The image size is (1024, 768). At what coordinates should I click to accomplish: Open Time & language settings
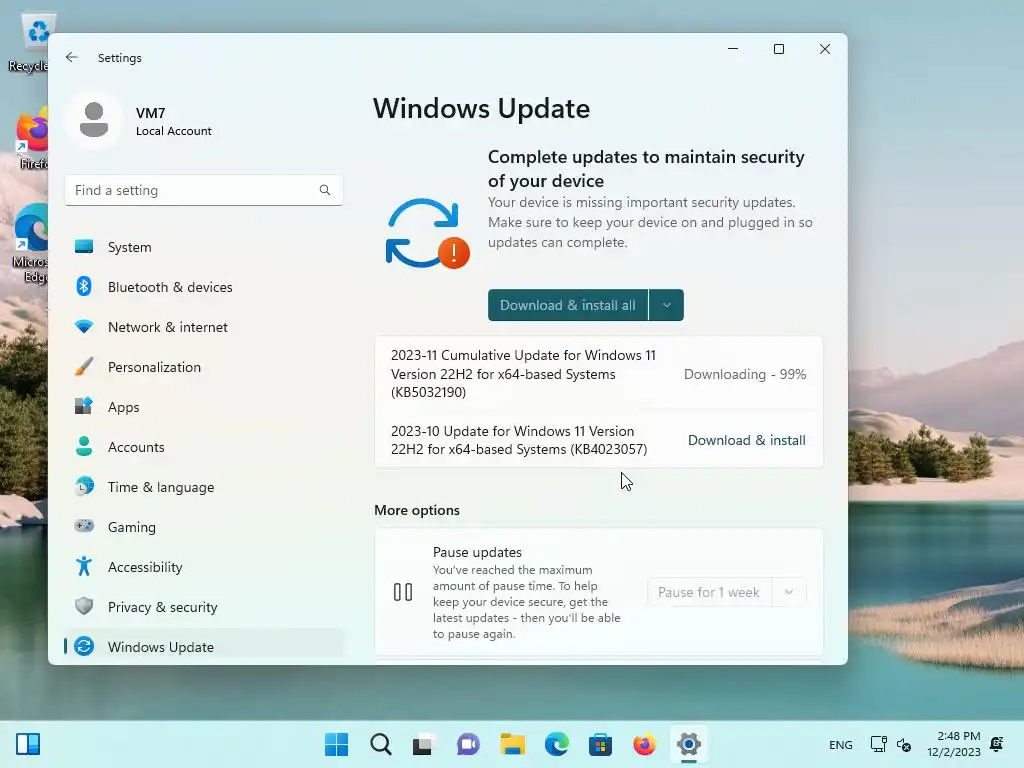(x=204, y=487)
